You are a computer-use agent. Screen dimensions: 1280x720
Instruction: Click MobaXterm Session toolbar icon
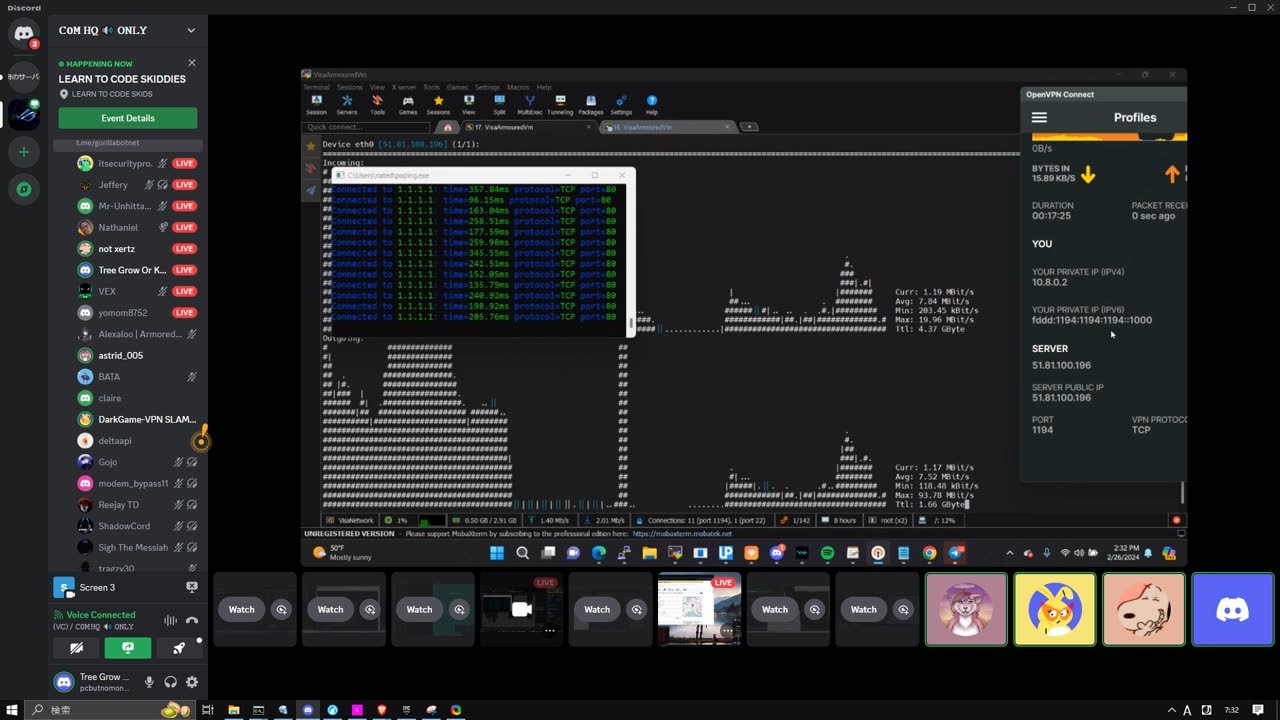(x=316, y=105)
